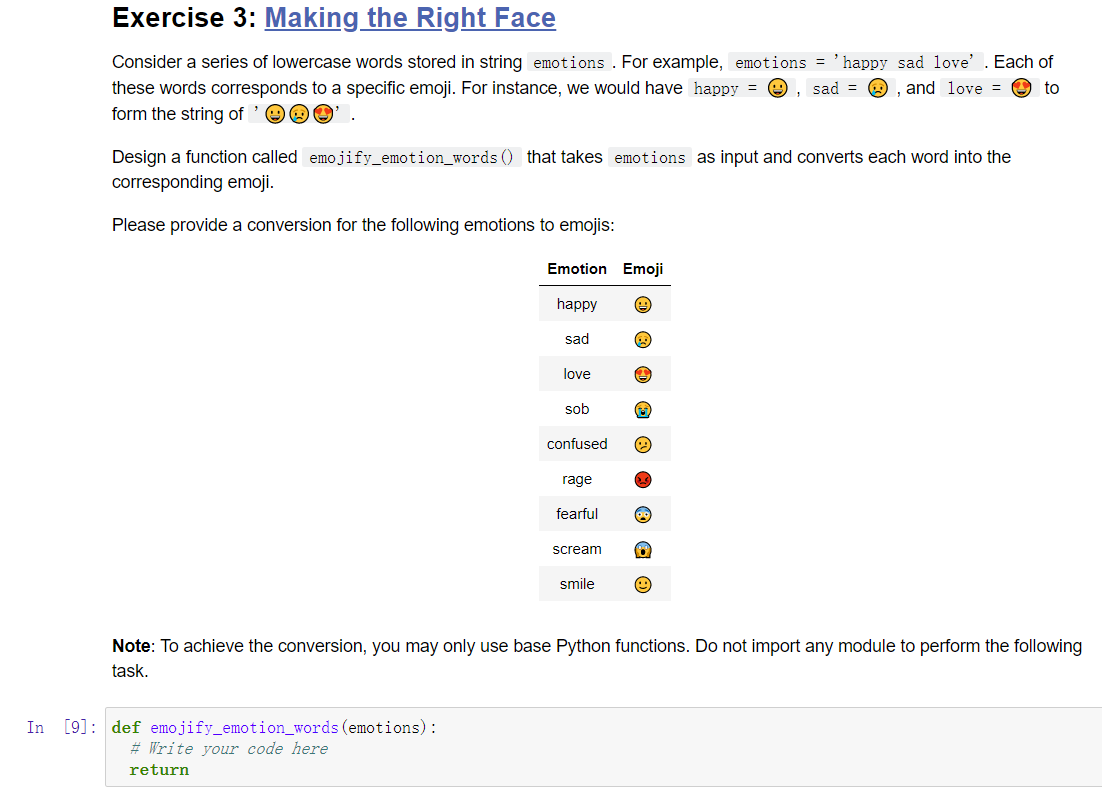This screenshot has height=798, width=1102.
Task: Click the inline emoji next to 'happy ='
Action: point(777,88)
